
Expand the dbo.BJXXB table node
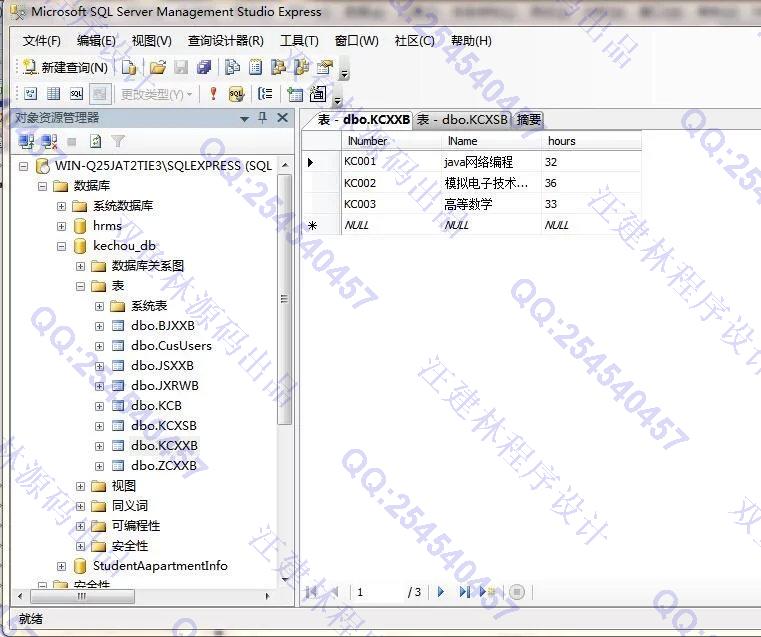[x=99, y=326]
